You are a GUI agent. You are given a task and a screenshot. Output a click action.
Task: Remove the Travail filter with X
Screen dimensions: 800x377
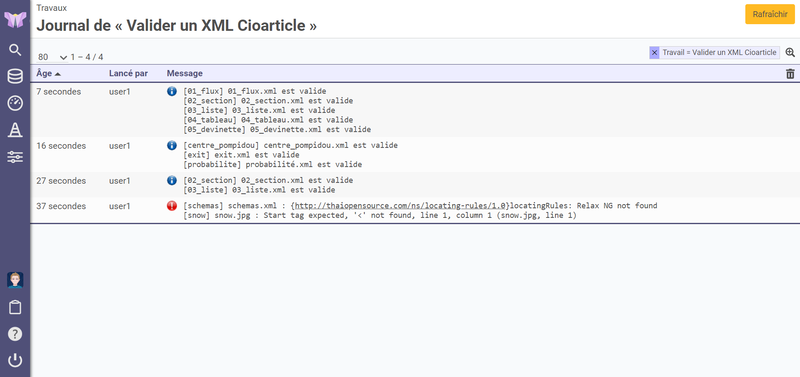coord(655,53)
